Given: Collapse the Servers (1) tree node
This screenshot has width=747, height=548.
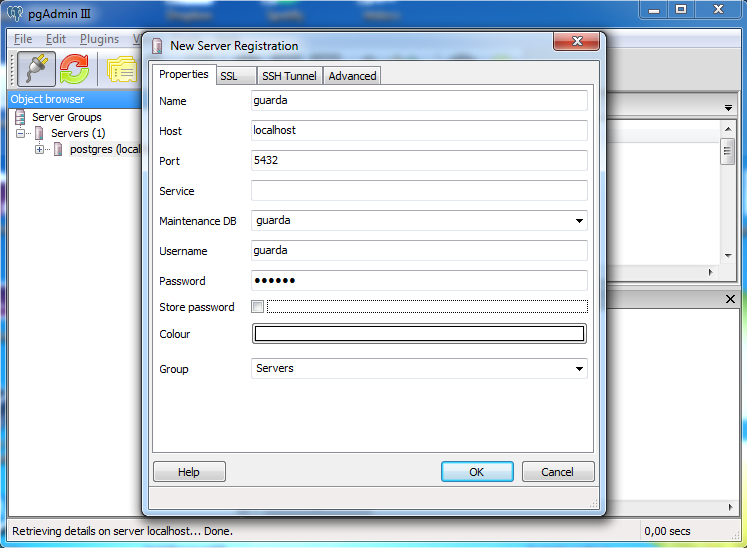Looking at the screenshot, I should [20, 133].
